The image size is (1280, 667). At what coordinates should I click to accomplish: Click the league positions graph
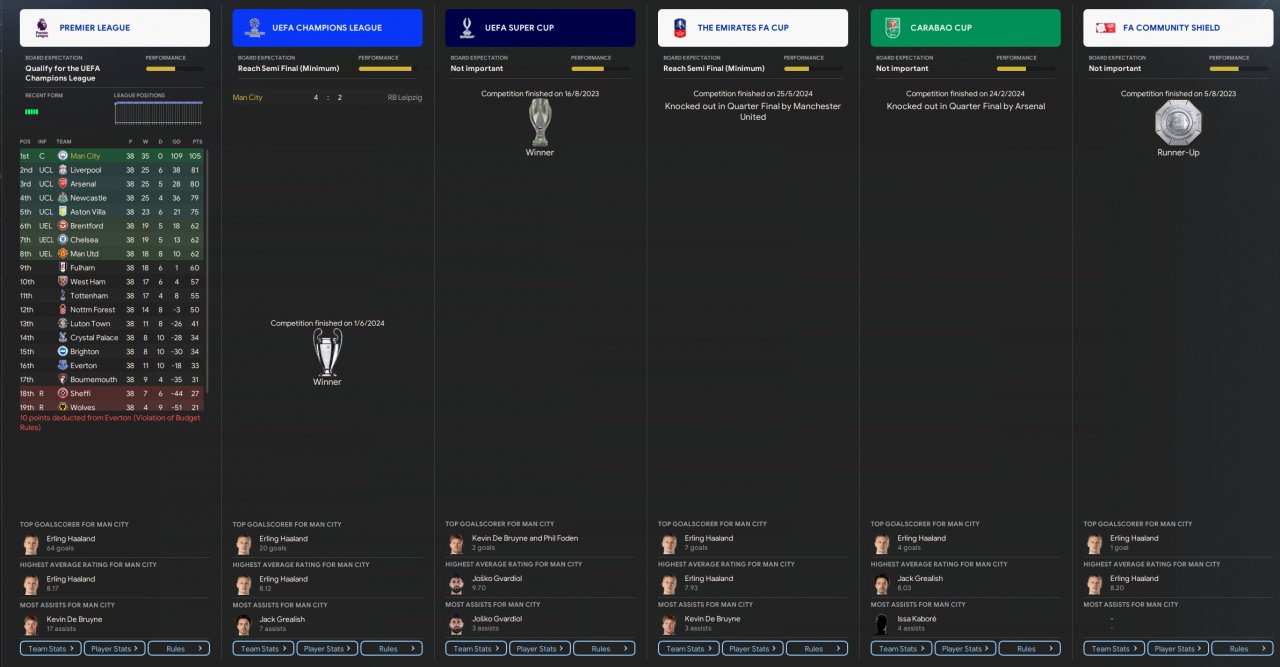click(159, 112)
